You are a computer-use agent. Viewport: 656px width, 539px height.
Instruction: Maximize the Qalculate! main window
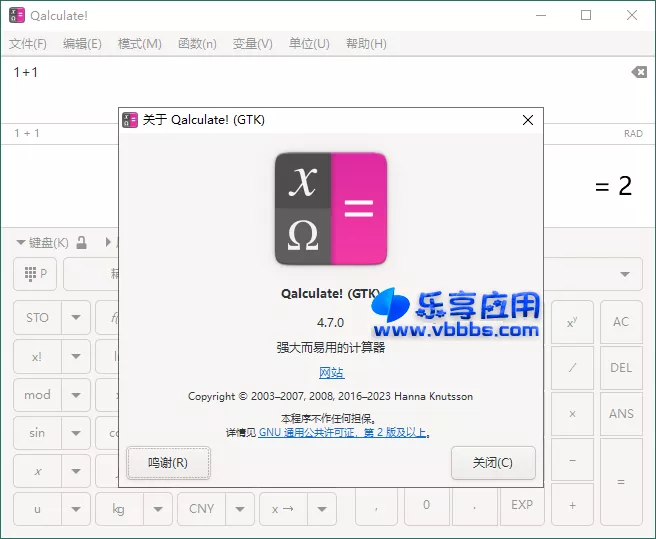point(586,15)
